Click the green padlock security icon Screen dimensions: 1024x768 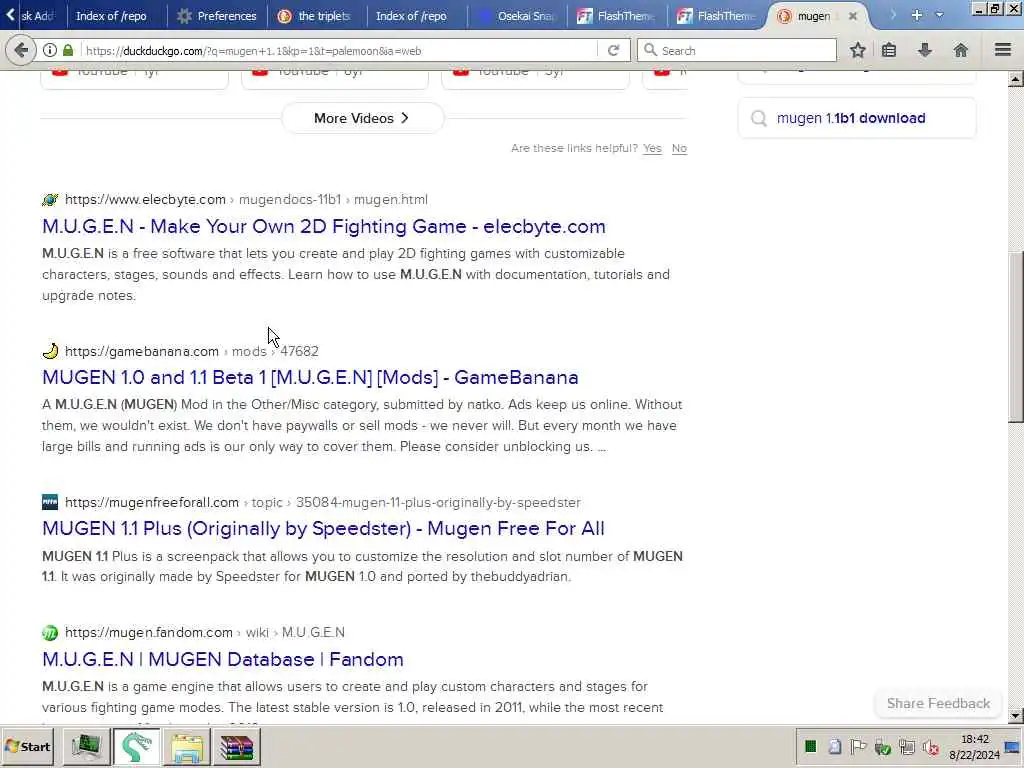point(68,50)
